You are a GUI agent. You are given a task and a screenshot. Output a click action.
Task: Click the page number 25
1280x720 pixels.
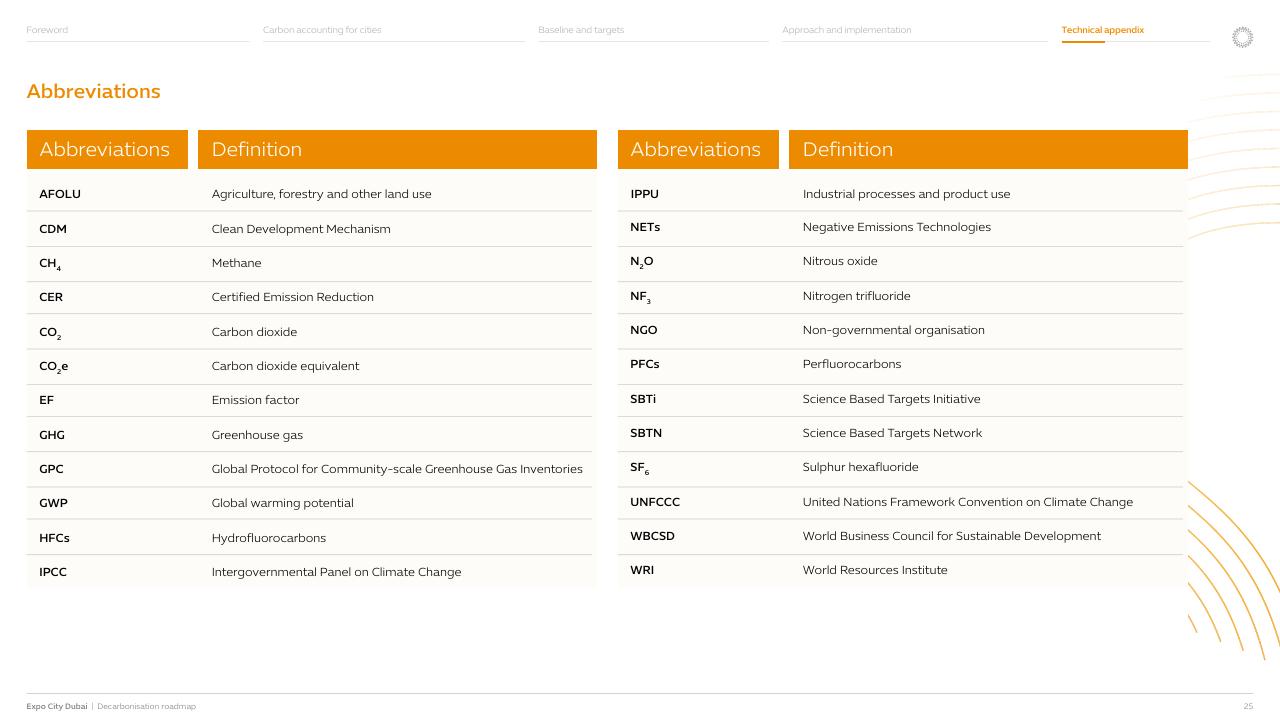coord(1248,706)
